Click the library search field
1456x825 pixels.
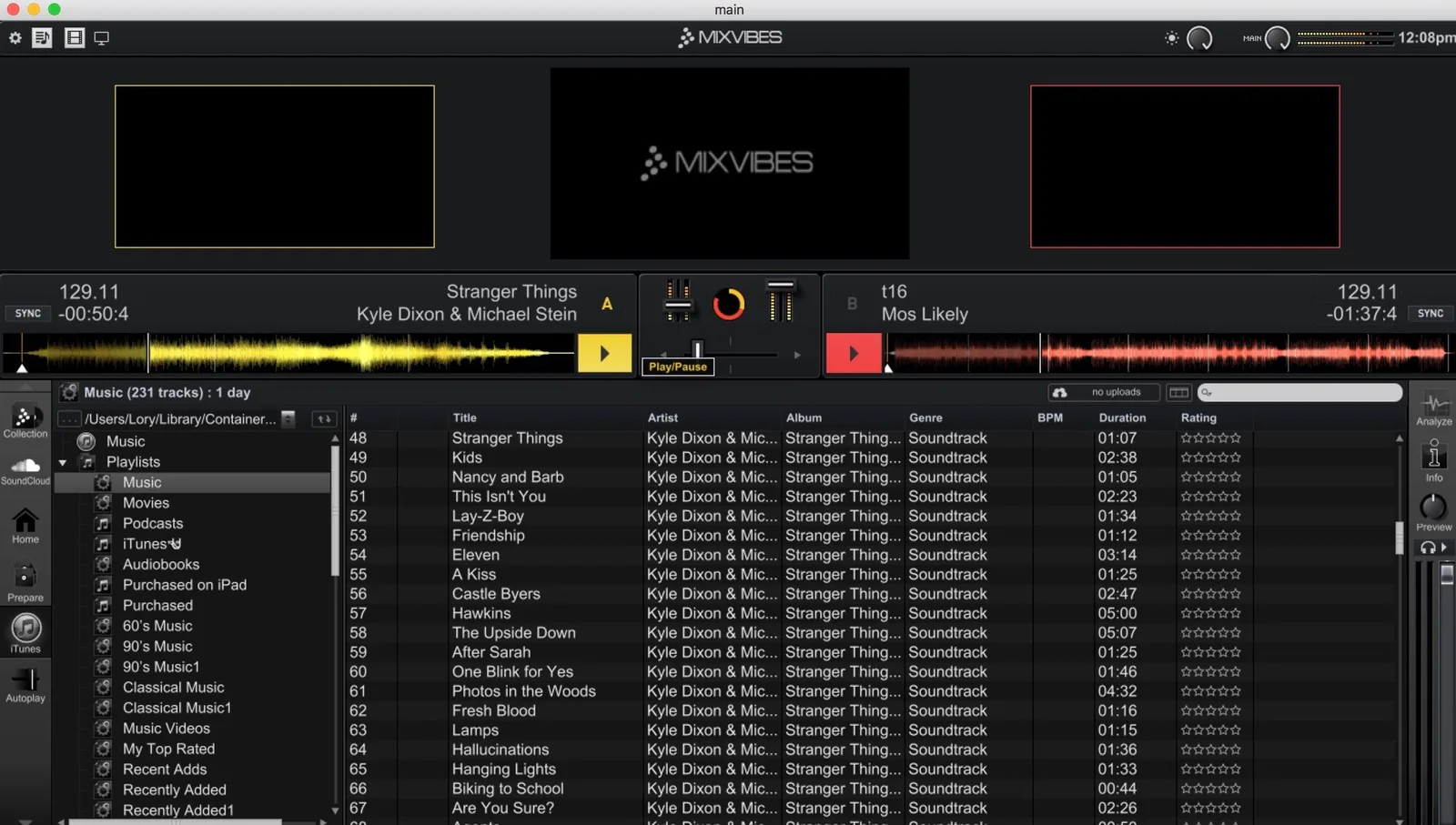[1299, 392]
